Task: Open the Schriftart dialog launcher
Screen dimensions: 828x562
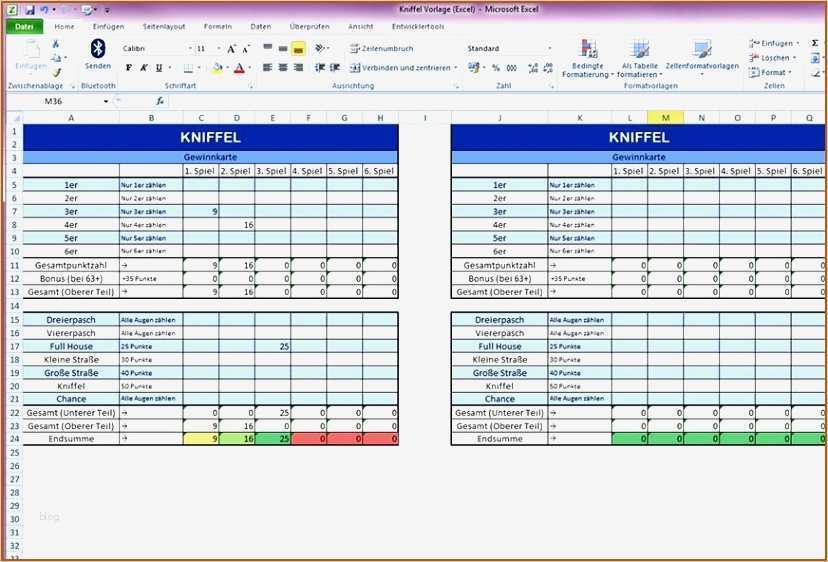Action: [x=251, y=86]
